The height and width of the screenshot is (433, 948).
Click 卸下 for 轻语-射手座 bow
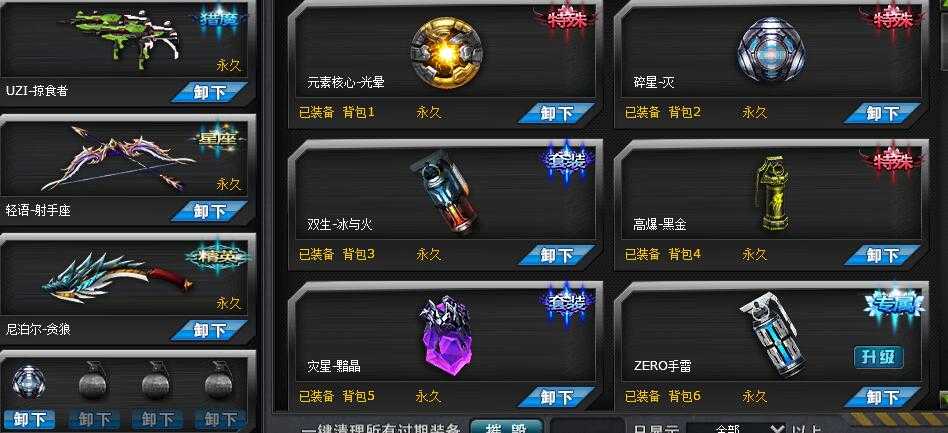pyautogui.click(x=209, y=211)
